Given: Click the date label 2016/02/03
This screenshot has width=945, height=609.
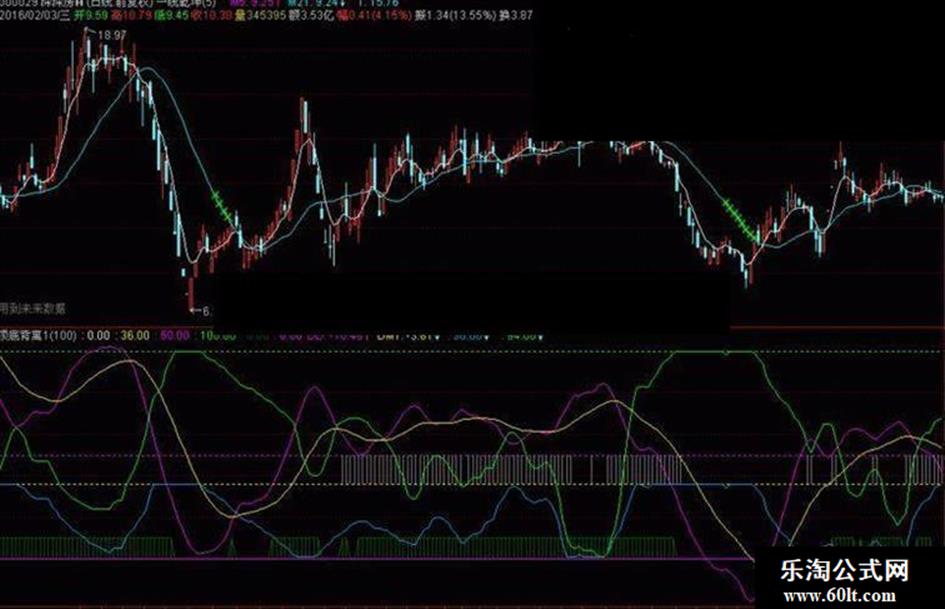Looking at the screenshot, I should tap(28, 15).
